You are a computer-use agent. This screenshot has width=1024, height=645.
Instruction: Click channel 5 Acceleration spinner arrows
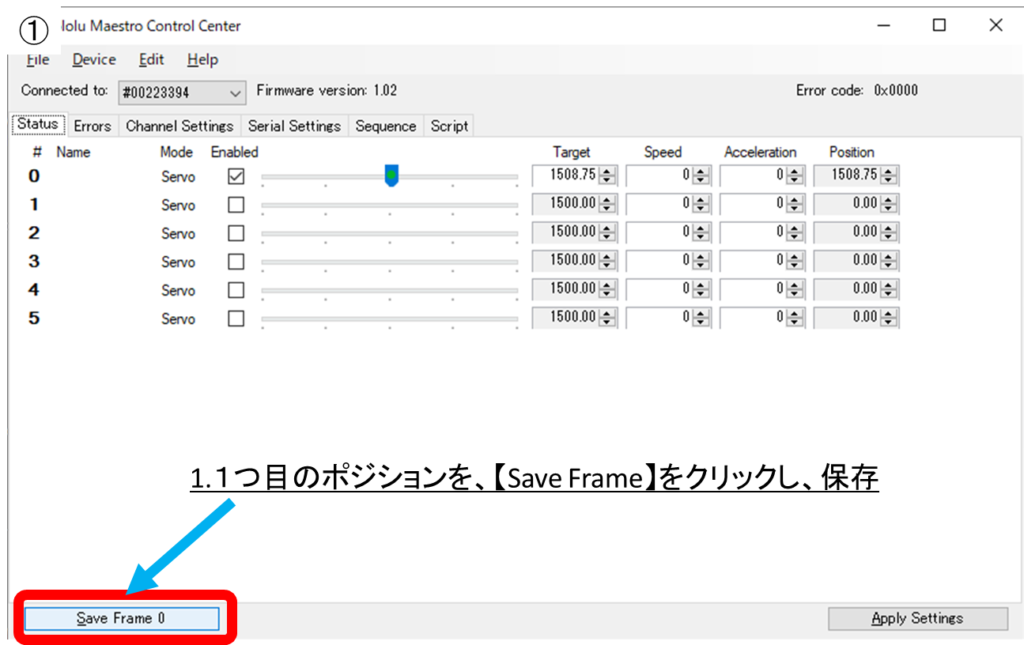click(795, 317)
